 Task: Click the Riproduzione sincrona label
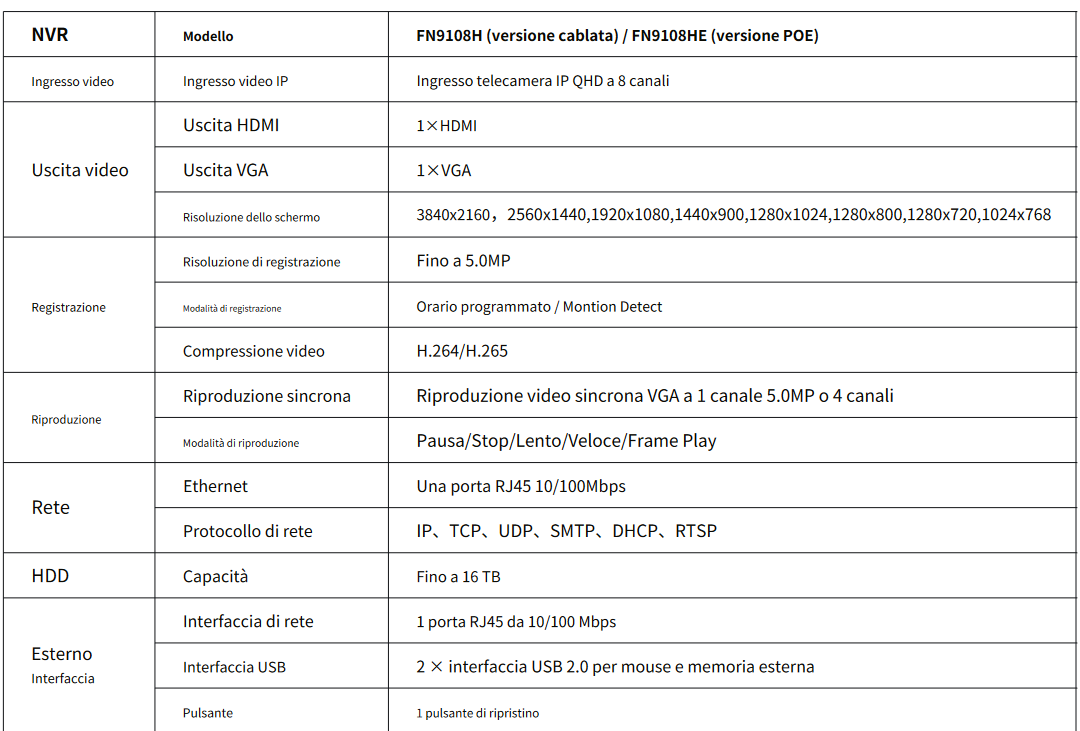point(266,396)
